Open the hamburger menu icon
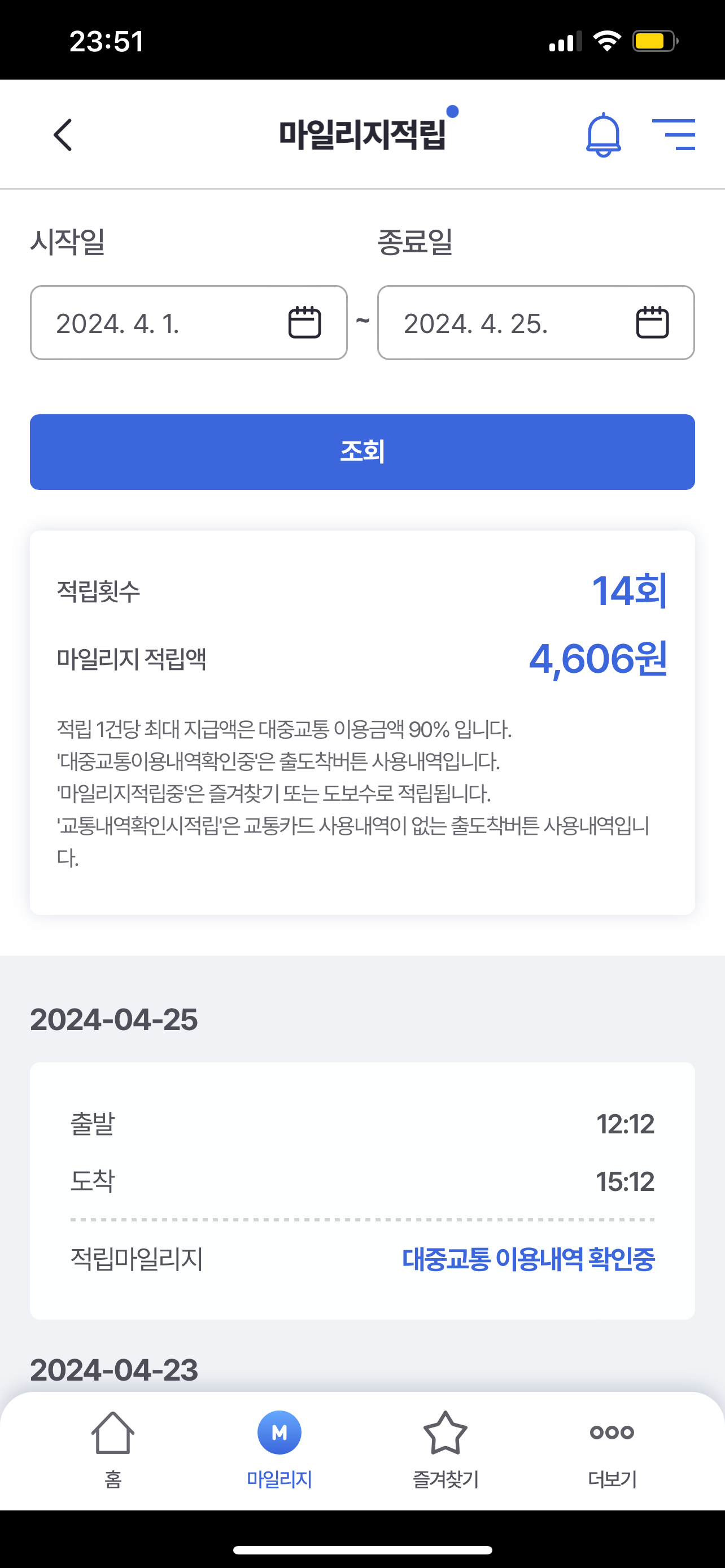This screenshot has height=1568, width=725. (x=673, y=134)
